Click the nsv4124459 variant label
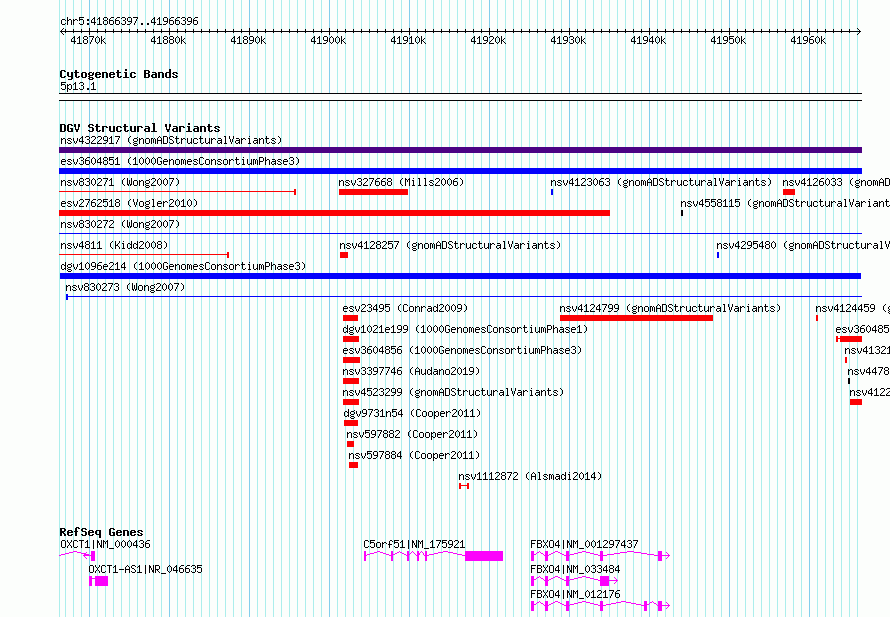The width and height of the screenshot is (890, 617). tap(852, 308)
